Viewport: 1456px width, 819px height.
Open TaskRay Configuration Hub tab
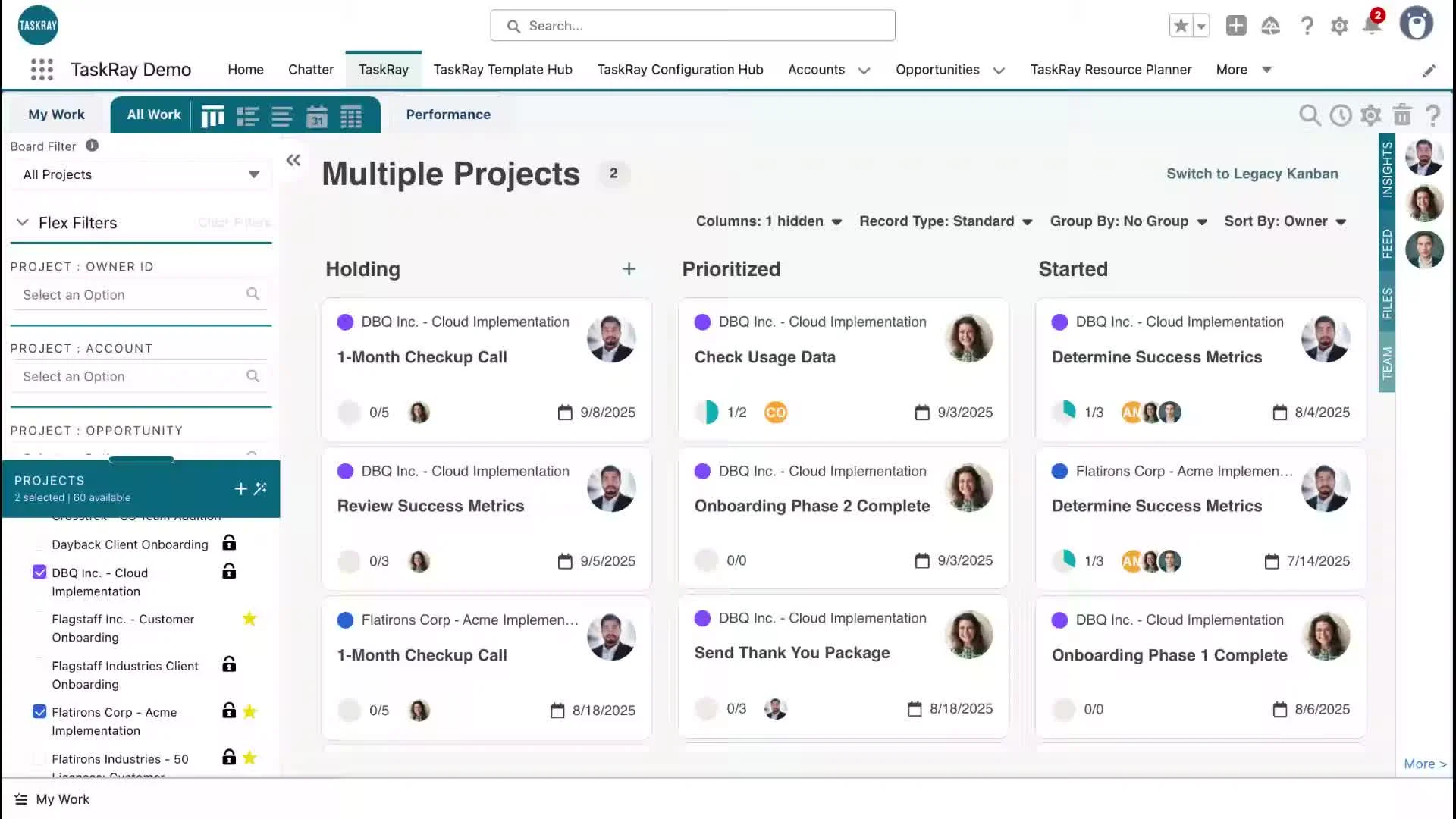(x=680, y=70)
